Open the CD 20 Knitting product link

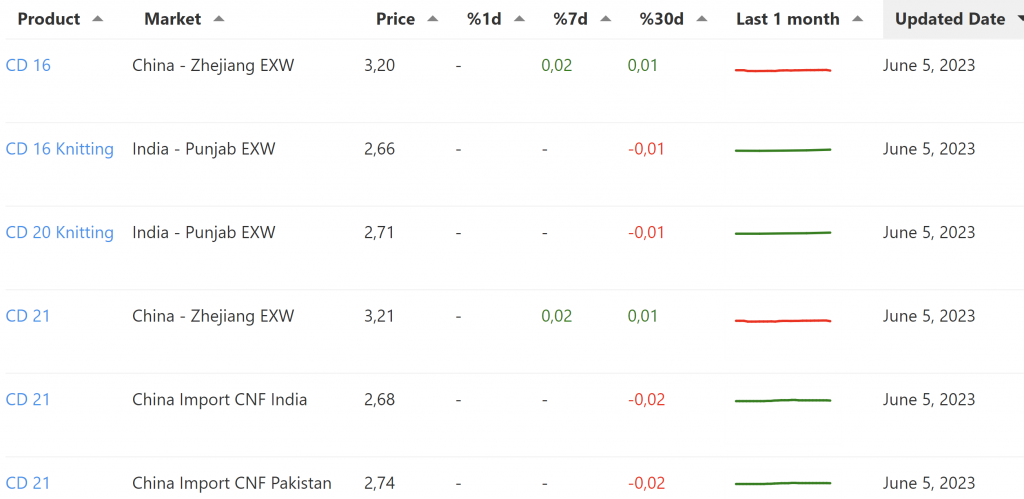(x=60, y=233)
